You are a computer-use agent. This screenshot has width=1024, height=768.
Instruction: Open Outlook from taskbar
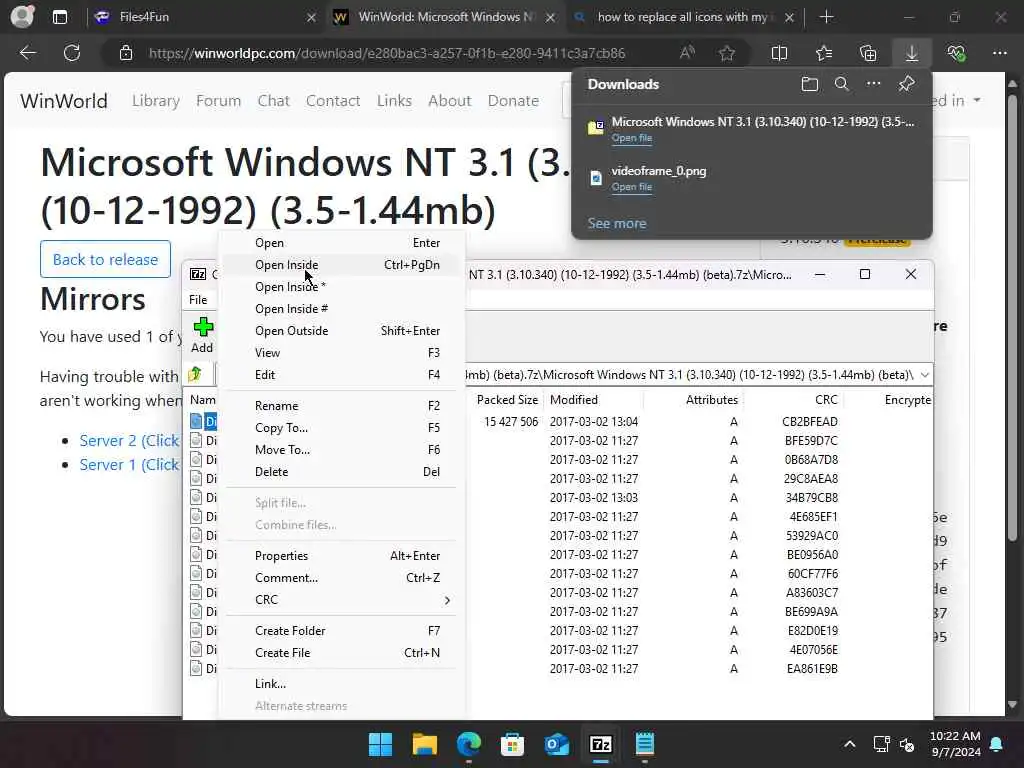point(556,744)
